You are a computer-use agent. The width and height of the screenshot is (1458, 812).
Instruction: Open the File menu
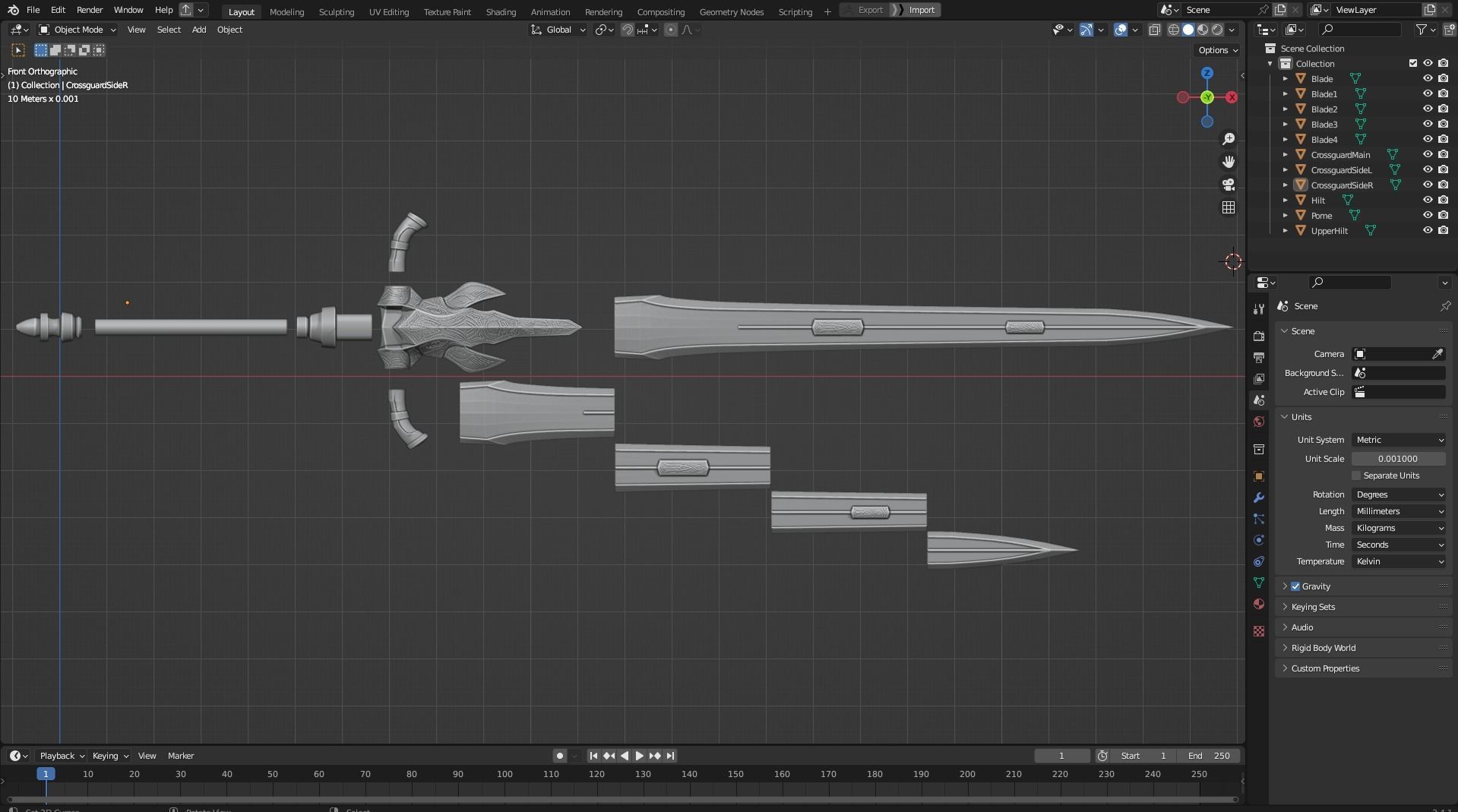tap(33, 10)
